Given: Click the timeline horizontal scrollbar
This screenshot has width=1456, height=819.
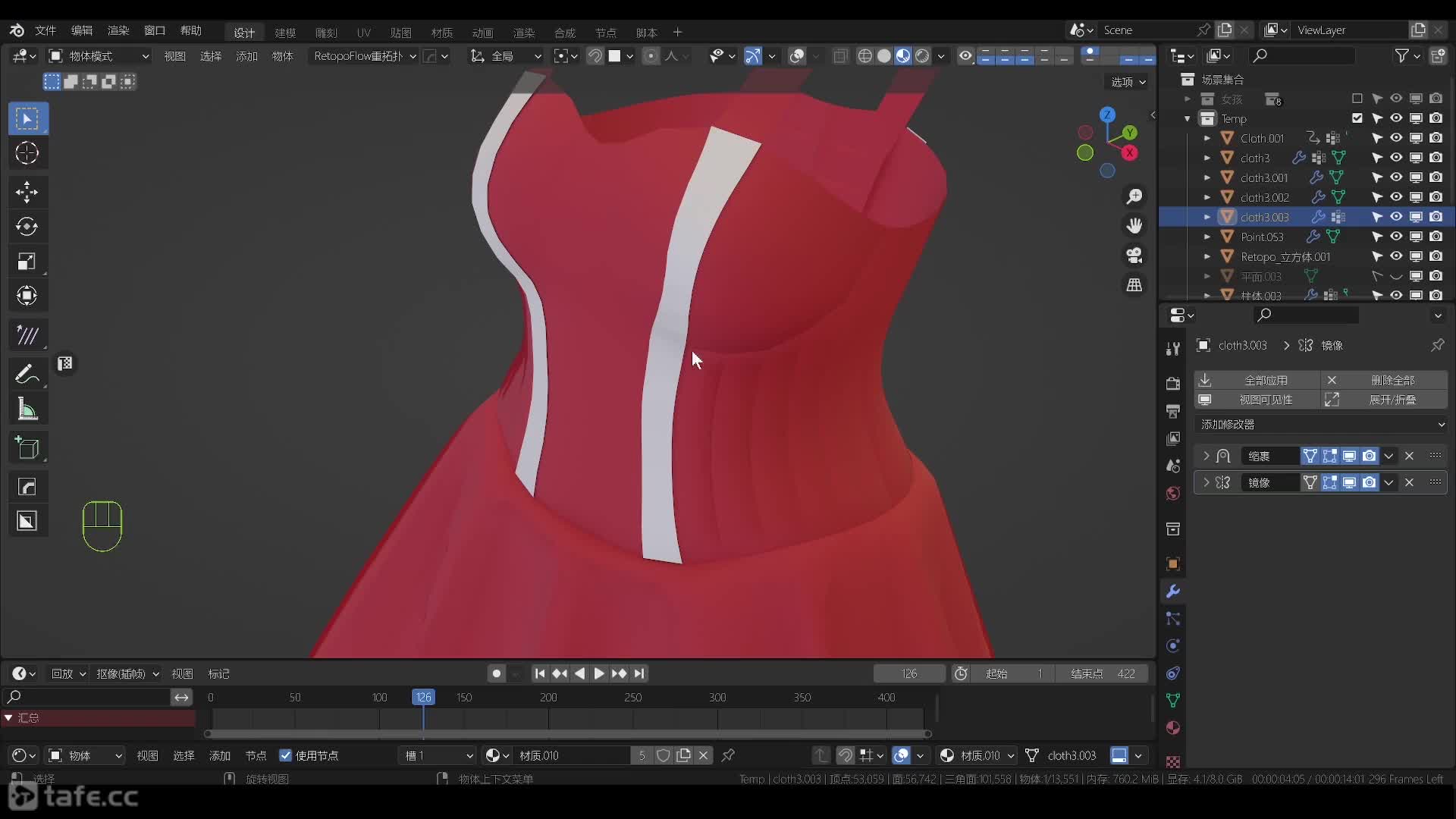Looking at the screenshot, I should (568, 734).
